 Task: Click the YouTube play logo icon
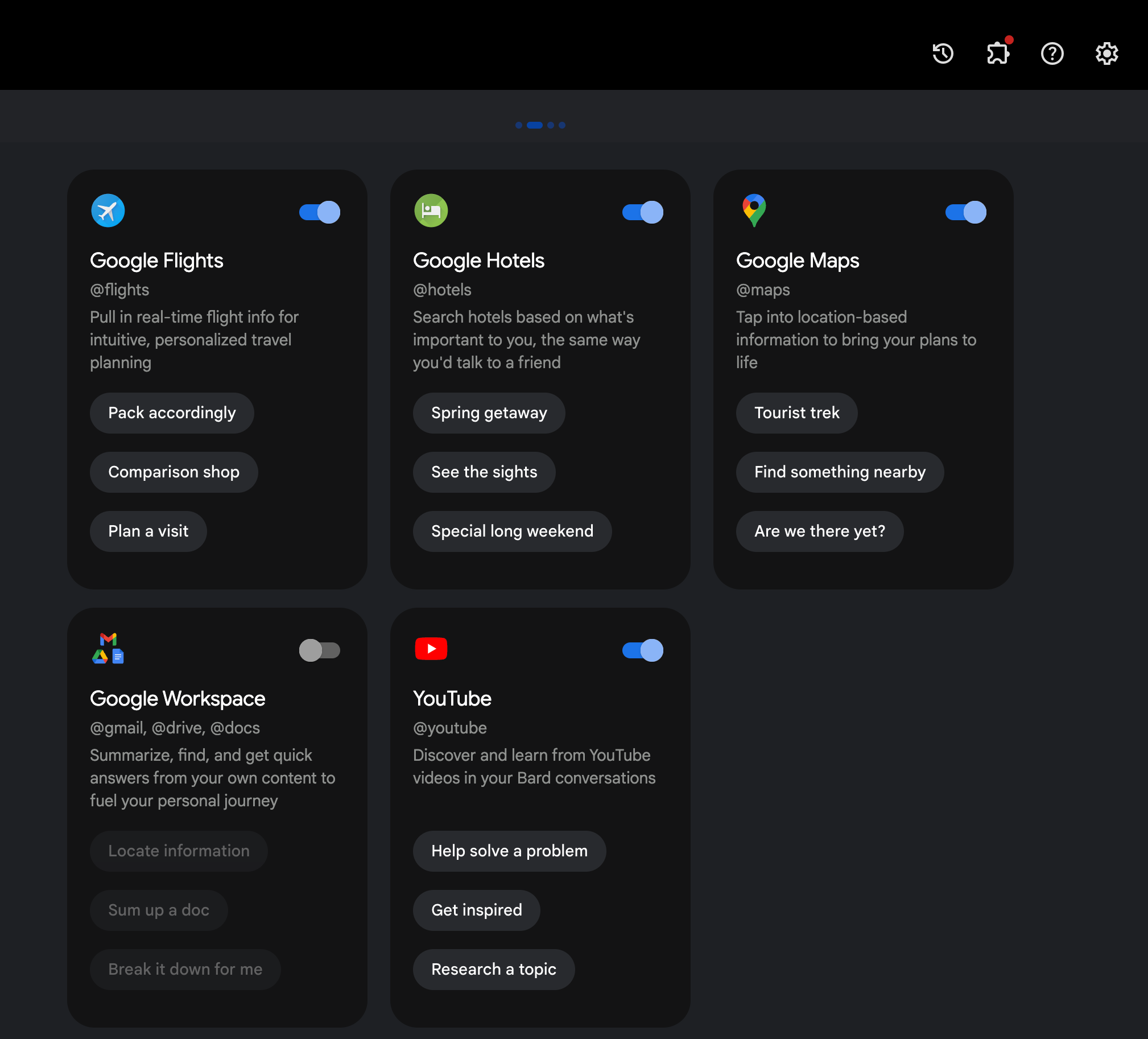click(x=431, y=649)
